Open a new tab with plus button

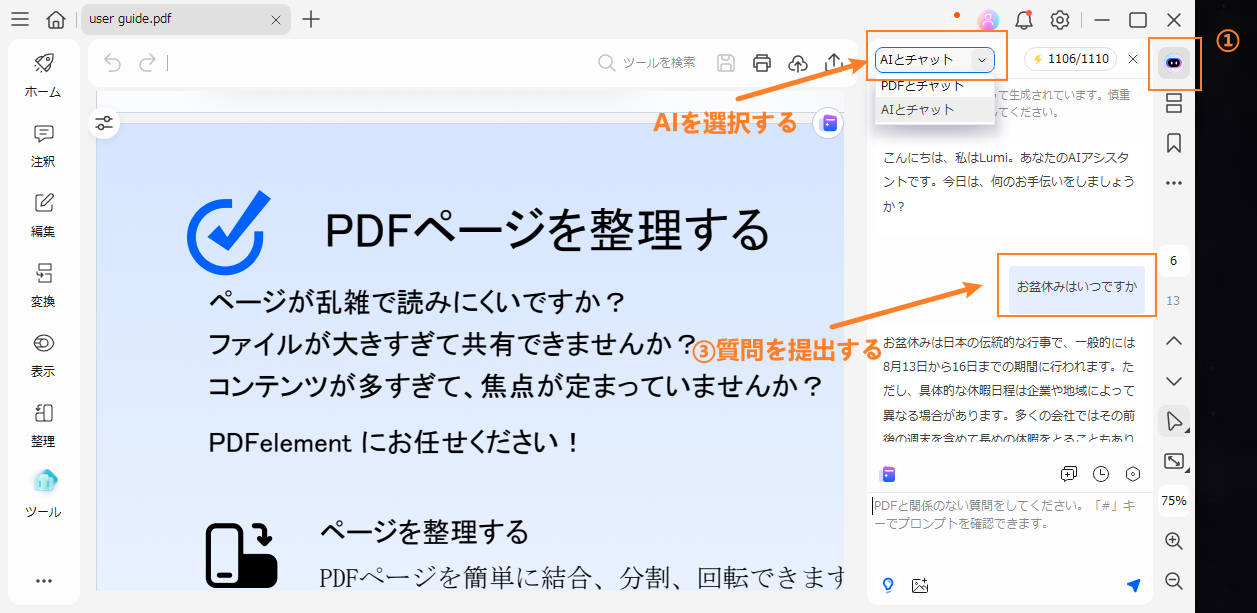click(x=311, y=19)
